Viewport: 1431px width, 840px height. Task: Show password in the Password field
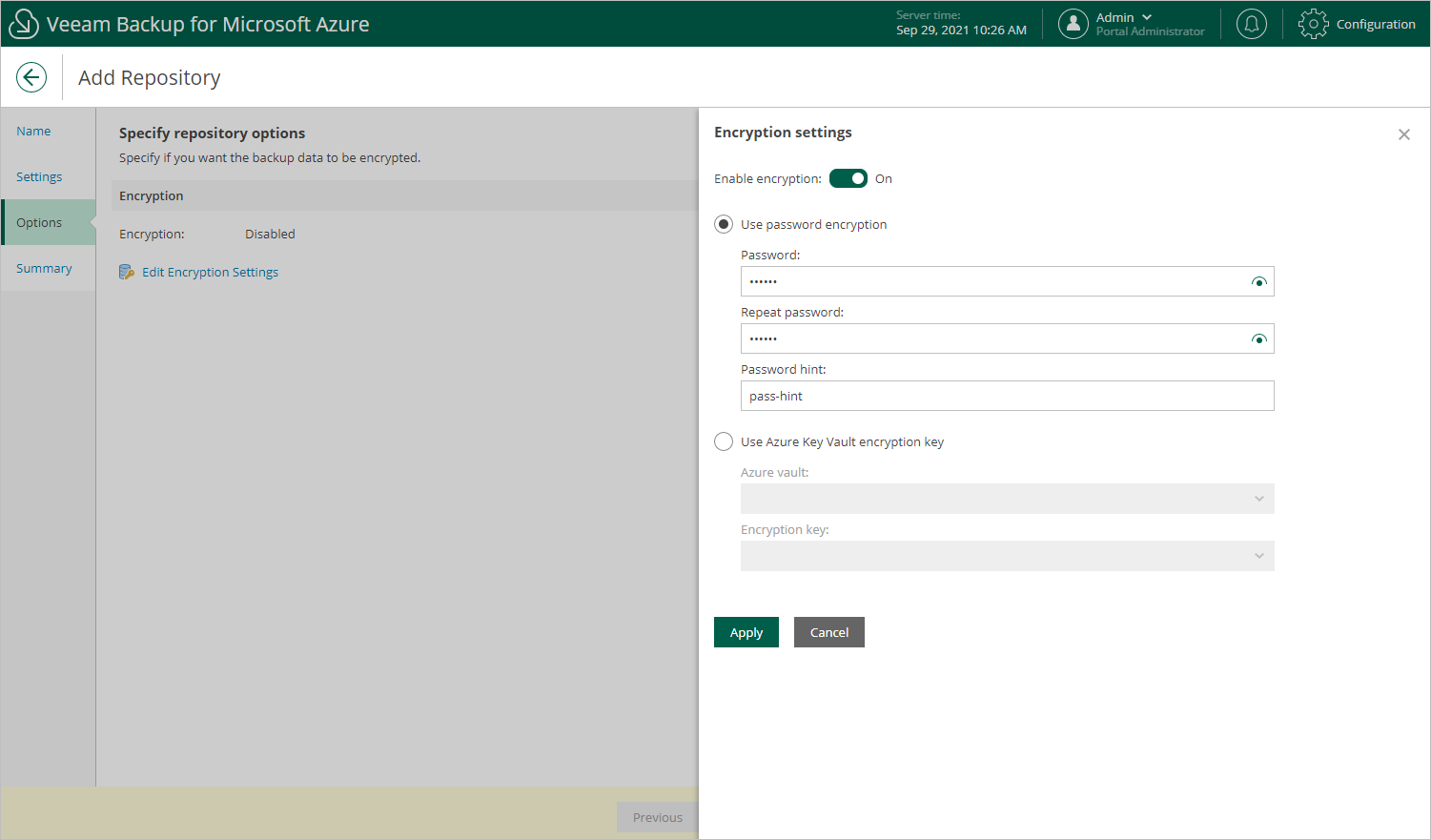point(1259,281)
